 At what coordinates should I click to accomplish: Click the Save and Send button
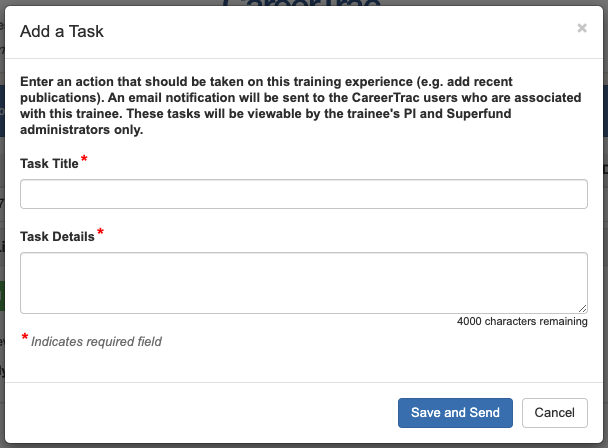[455, 413]
